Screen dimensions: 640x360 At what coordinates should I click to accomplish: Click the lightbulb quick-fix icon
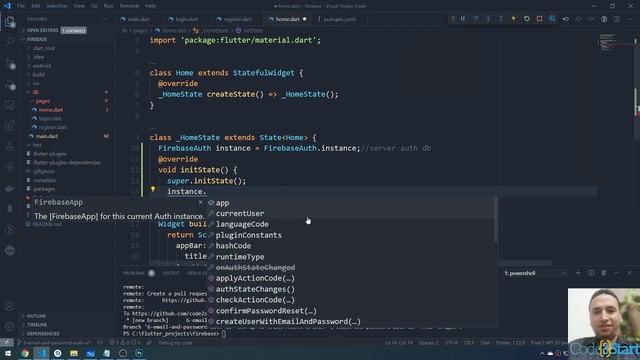click(153, 189)
